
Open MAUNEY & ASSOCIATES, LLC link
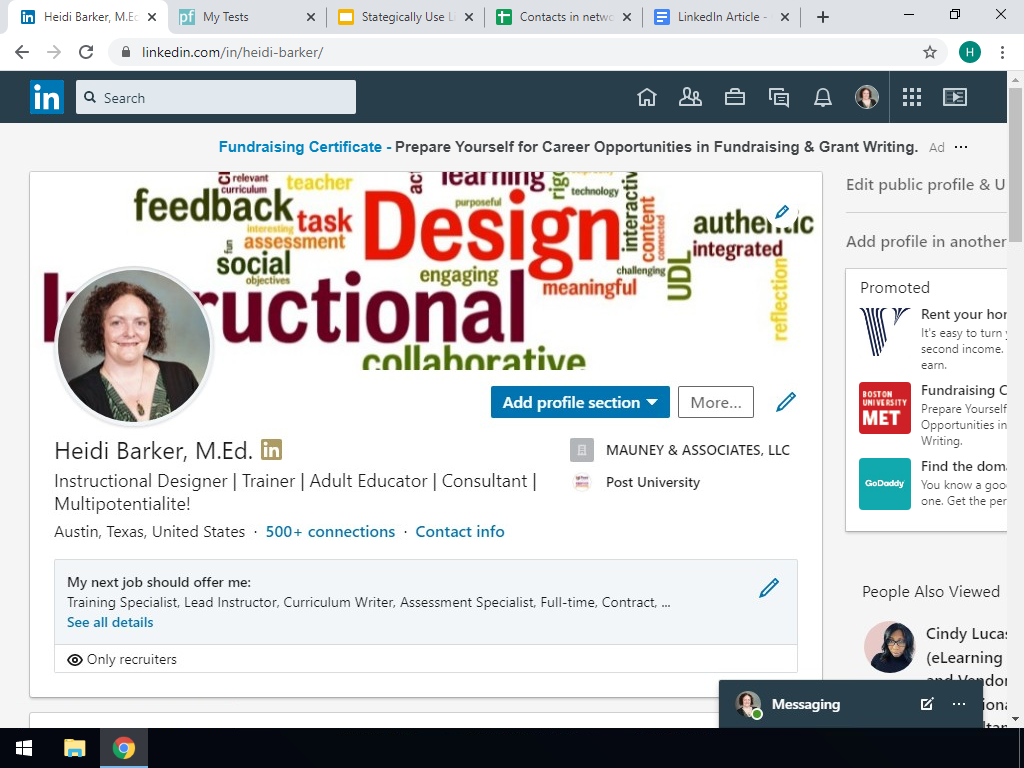[697, 450]
